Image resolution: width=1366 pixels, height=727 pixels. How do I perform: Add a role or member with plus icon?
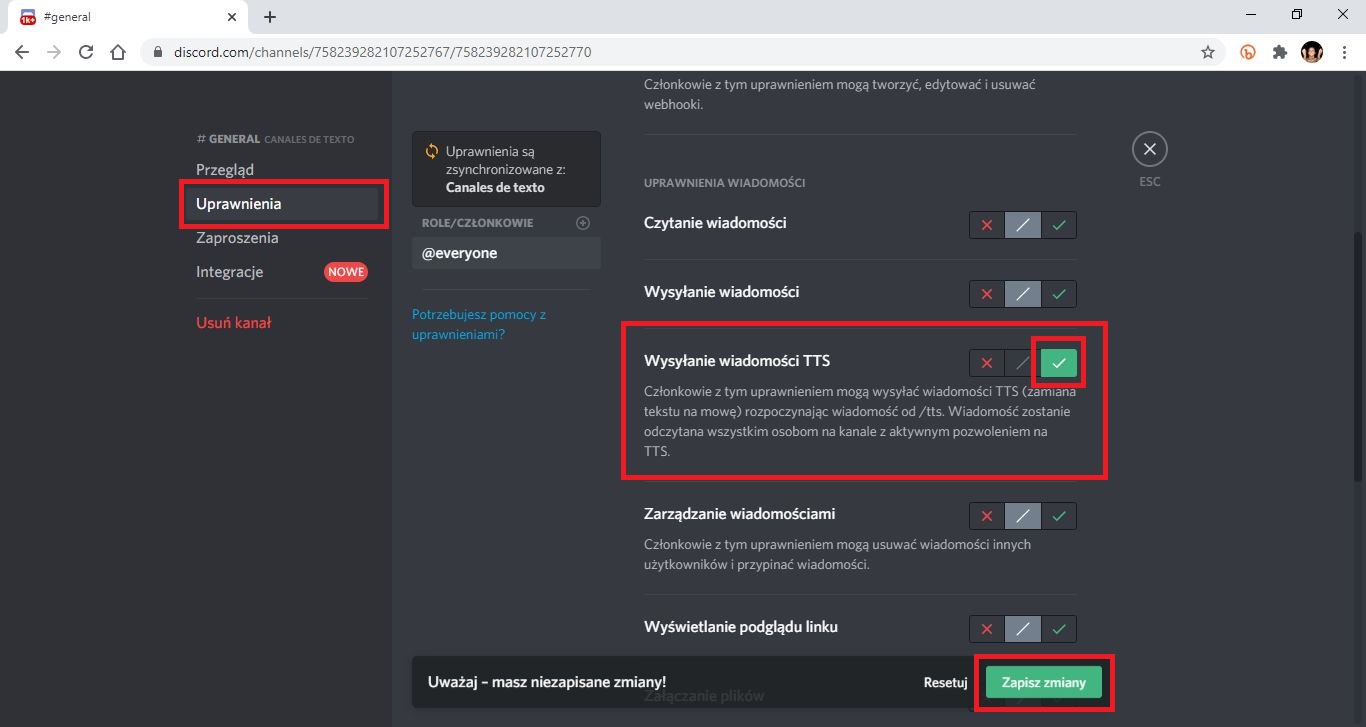[x=583, y=223]
